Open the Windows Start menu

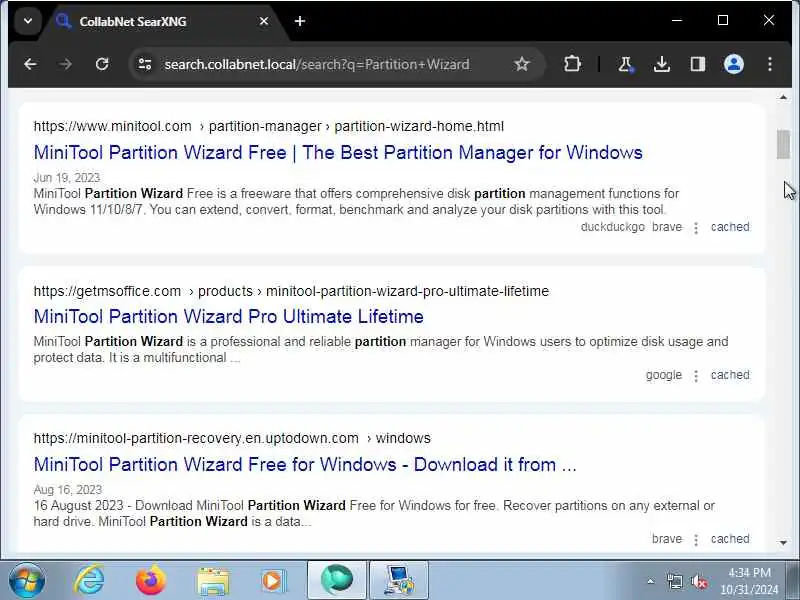[27, 581]
